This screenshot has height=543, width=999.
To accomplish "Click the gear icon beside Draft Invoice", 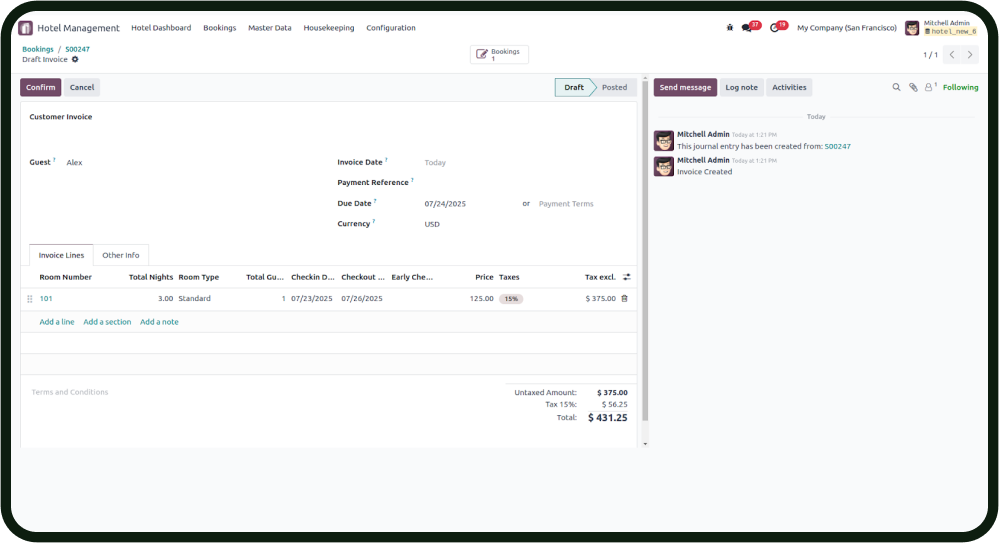I will (x=75, y=60).
